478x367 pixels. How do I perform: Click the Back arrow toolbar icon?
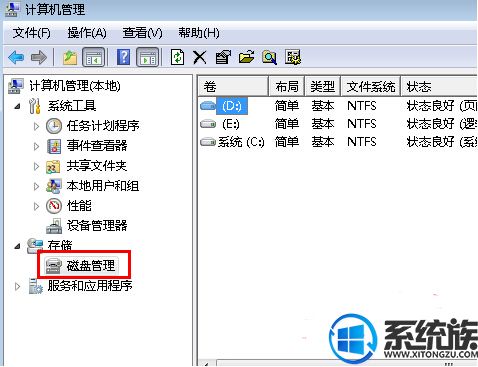[x=16, y=58]
